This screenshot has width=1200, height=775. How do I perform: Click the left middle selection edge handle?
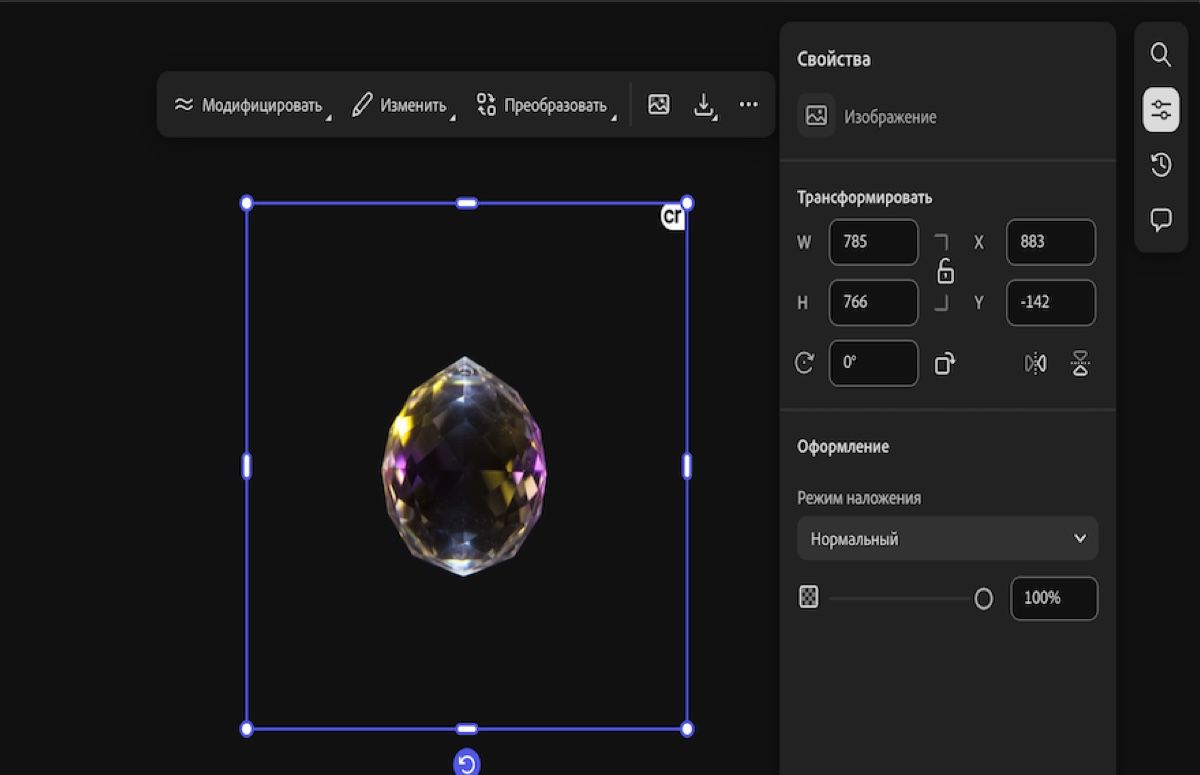247,465
